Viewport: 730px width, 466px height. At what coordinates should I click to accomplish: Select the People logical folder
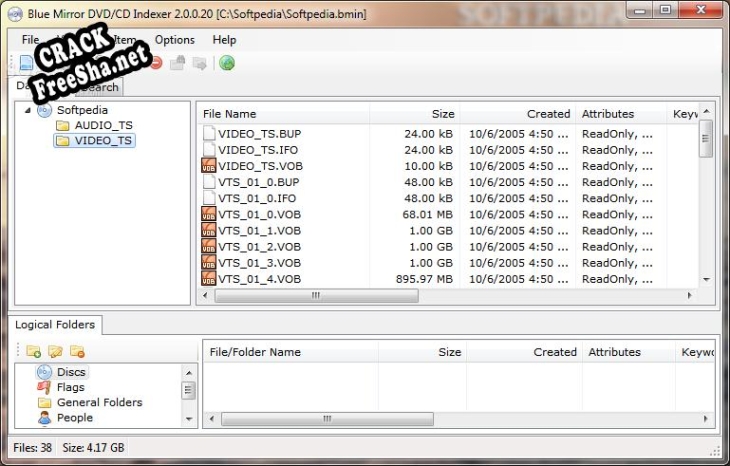coord(74,418)
